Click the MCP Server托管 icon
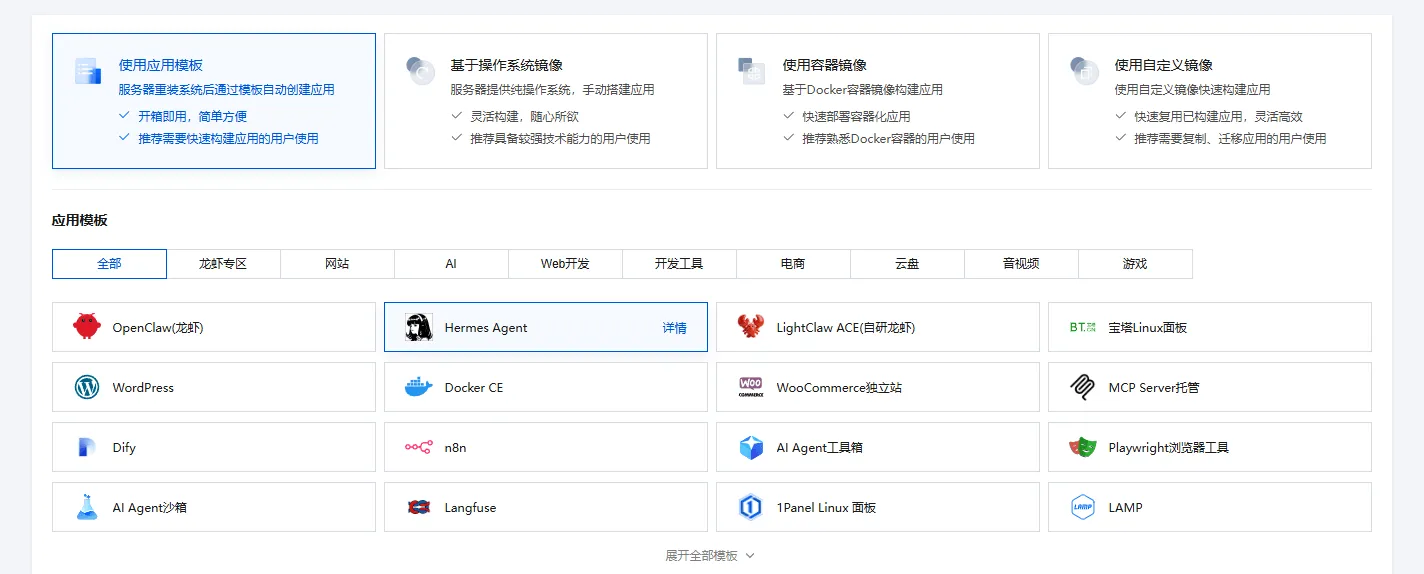 (1083, 387)
